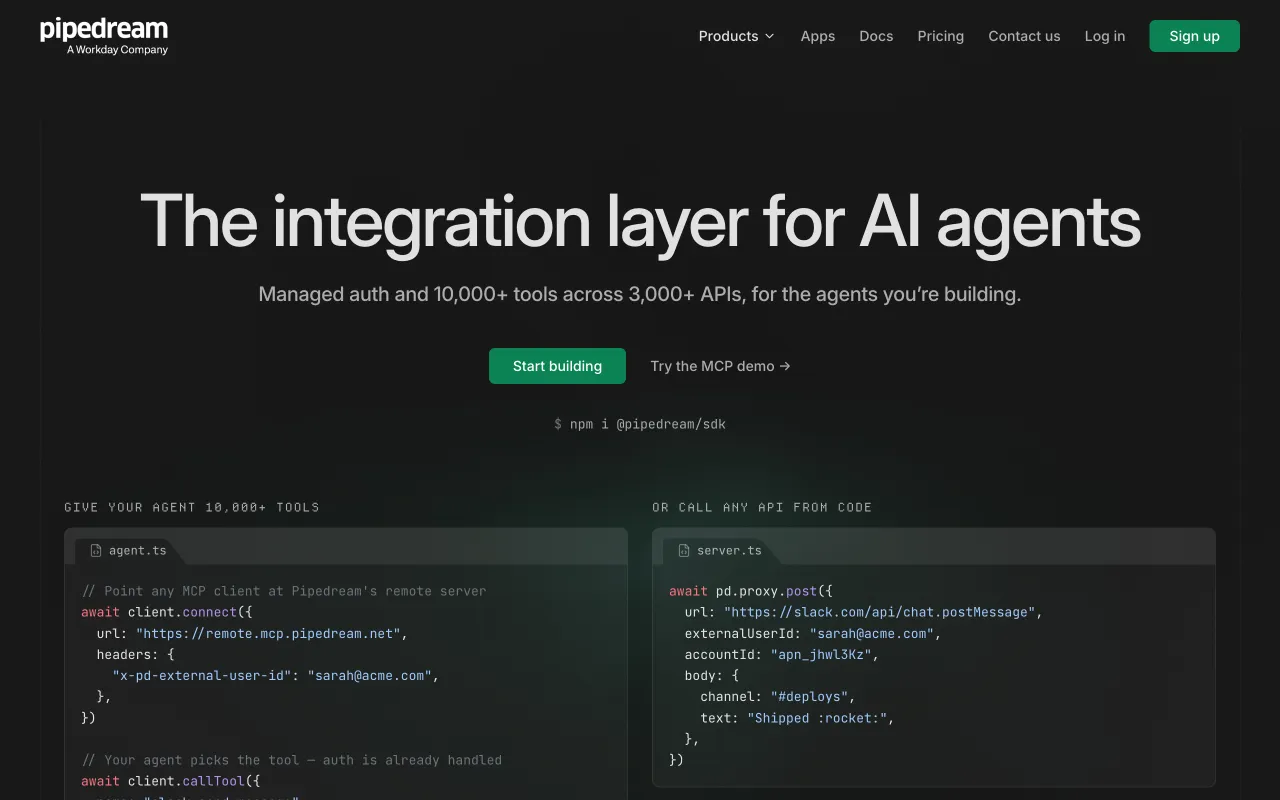Viewport: 1280px width, 800px height.
Task: Click the arrow after MCP demo
Action: [x=785, y=366]
